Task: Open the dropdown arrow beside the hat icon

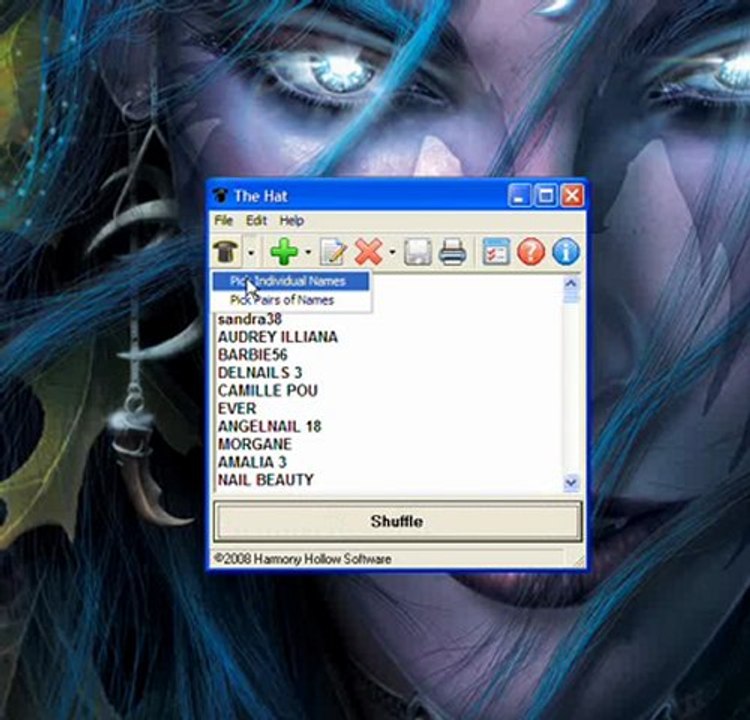Action: pyautogui.click(x=251, y=252)
